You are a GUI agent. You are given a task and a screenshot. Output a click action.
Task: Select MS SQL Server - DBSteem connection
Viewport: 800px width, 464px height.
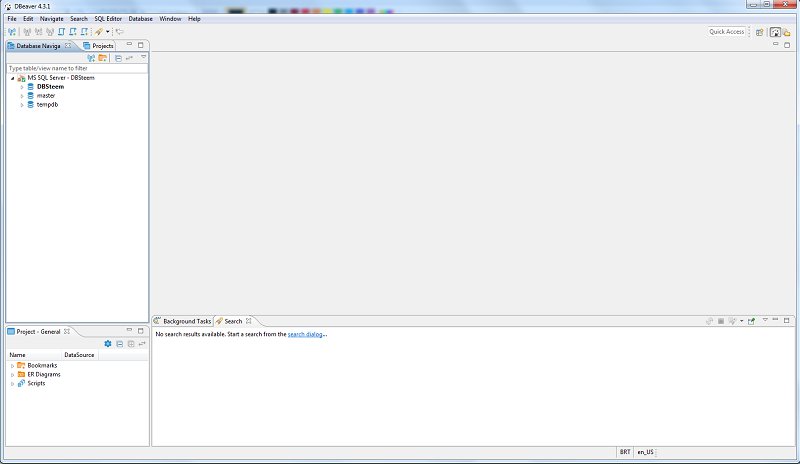[61, 78]
